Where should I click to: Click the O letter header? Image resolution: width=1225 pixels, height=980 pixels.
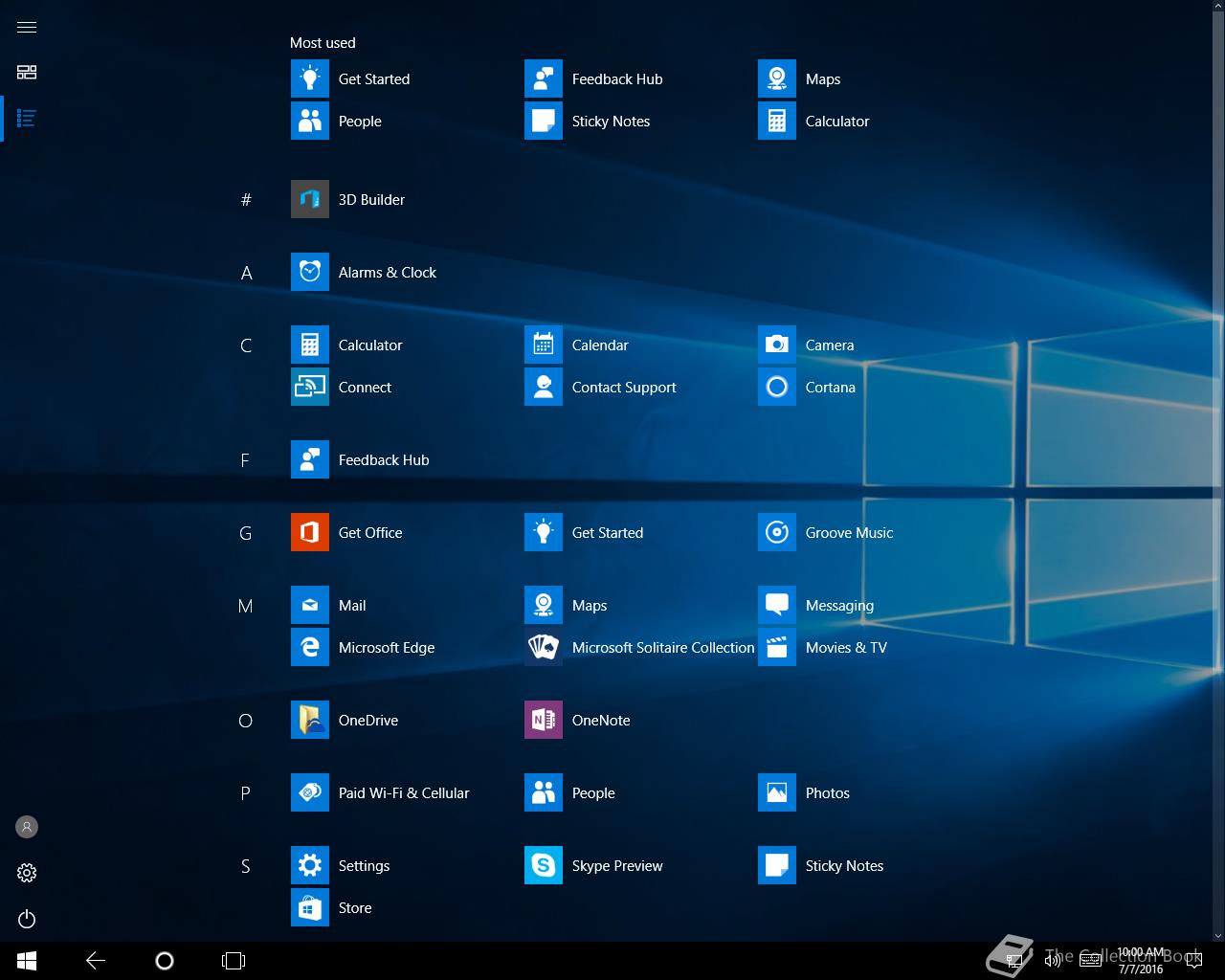click(246, 721)
